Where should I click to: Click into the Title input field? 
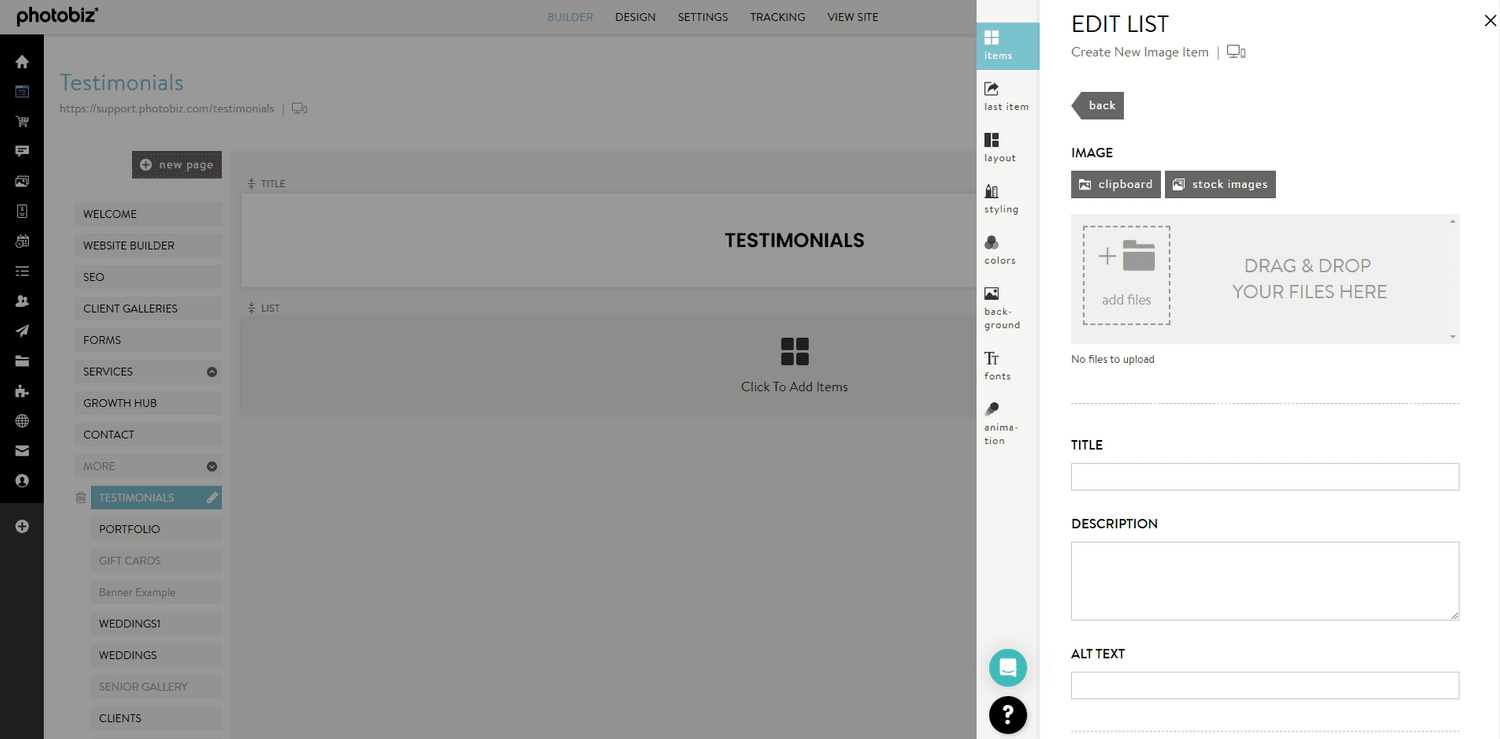[x=1264, y=477]
